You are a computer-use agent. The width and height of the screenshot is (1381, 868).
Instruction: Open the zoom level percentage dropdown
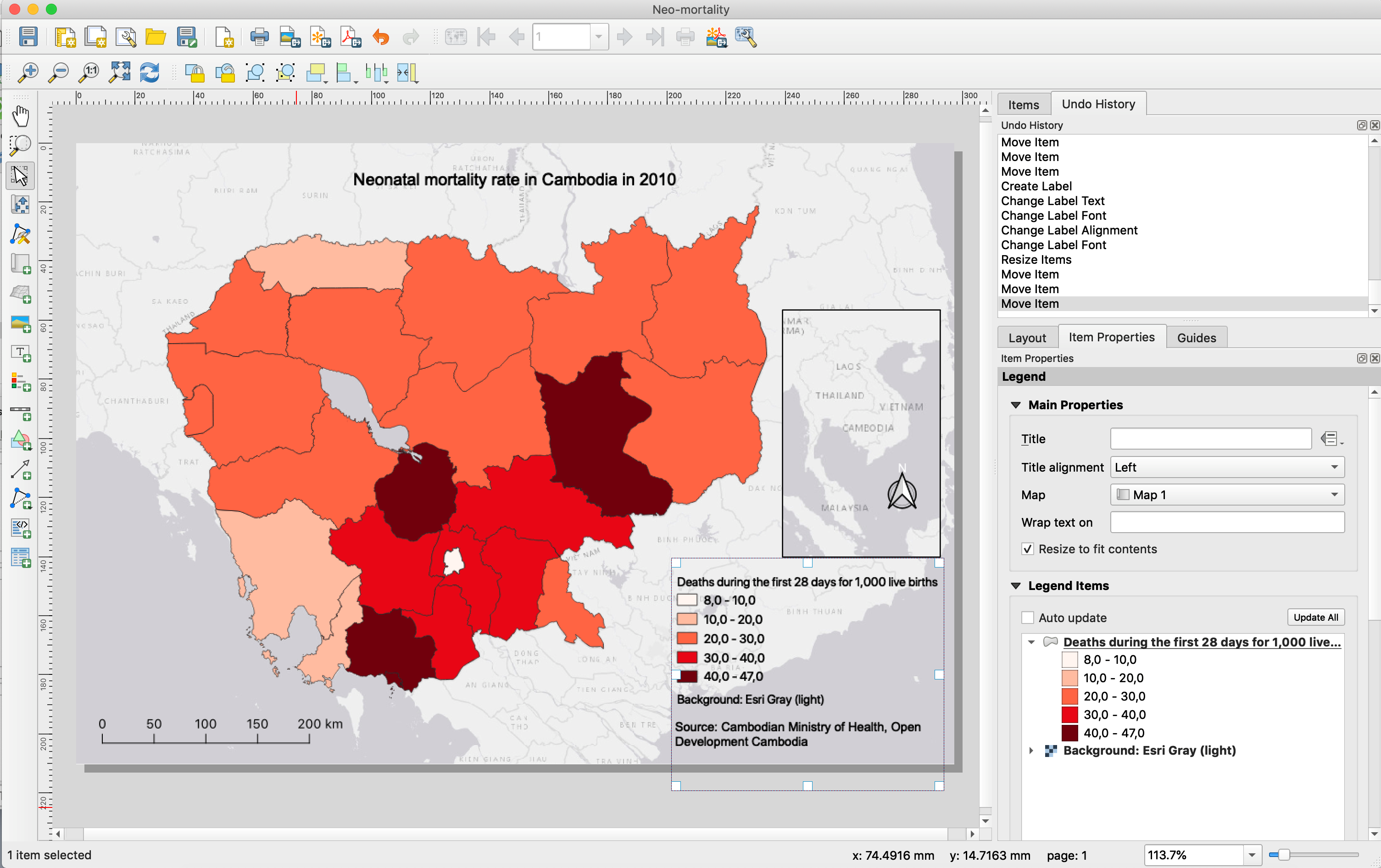(x=1252, y=856)
